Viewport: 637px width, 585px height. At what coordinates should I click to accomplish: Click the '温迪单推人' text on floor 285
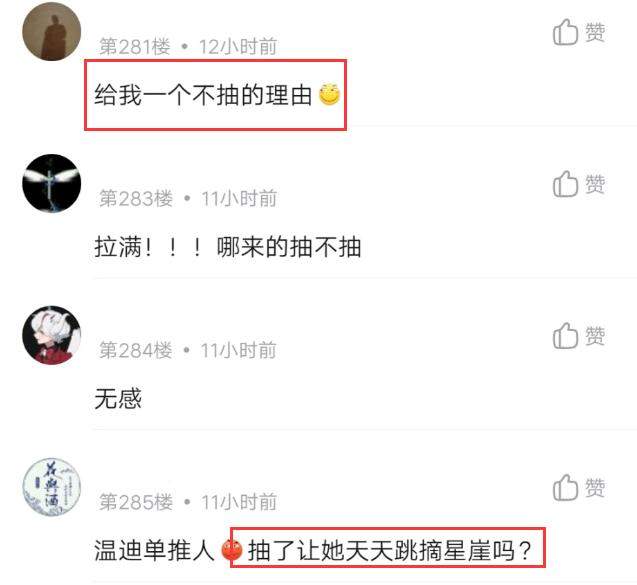[x=154, y=550]
